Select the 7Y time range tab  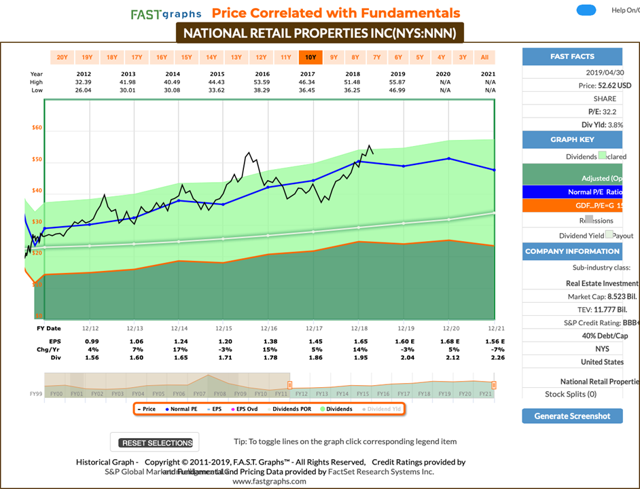pyautogui.click(x=377, y=57)
